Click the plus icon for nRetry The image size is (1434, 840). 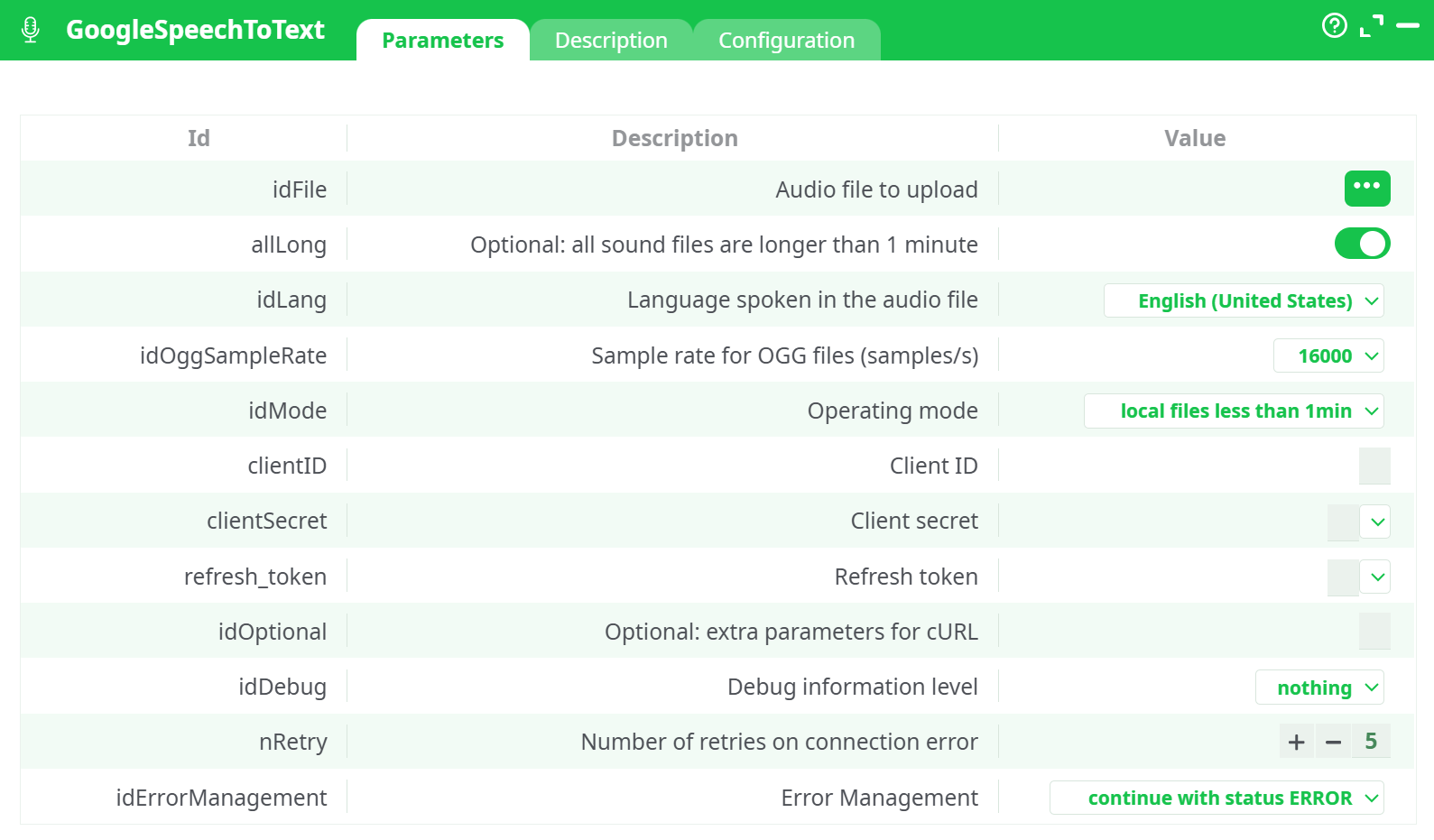coord(1297,742)
